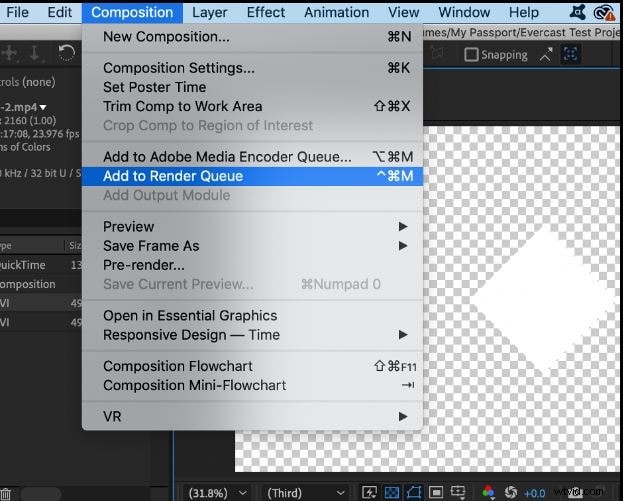623x501 pixels.
Task: Select the dolly camera tool icon
Action: click(x=35, y=53)
